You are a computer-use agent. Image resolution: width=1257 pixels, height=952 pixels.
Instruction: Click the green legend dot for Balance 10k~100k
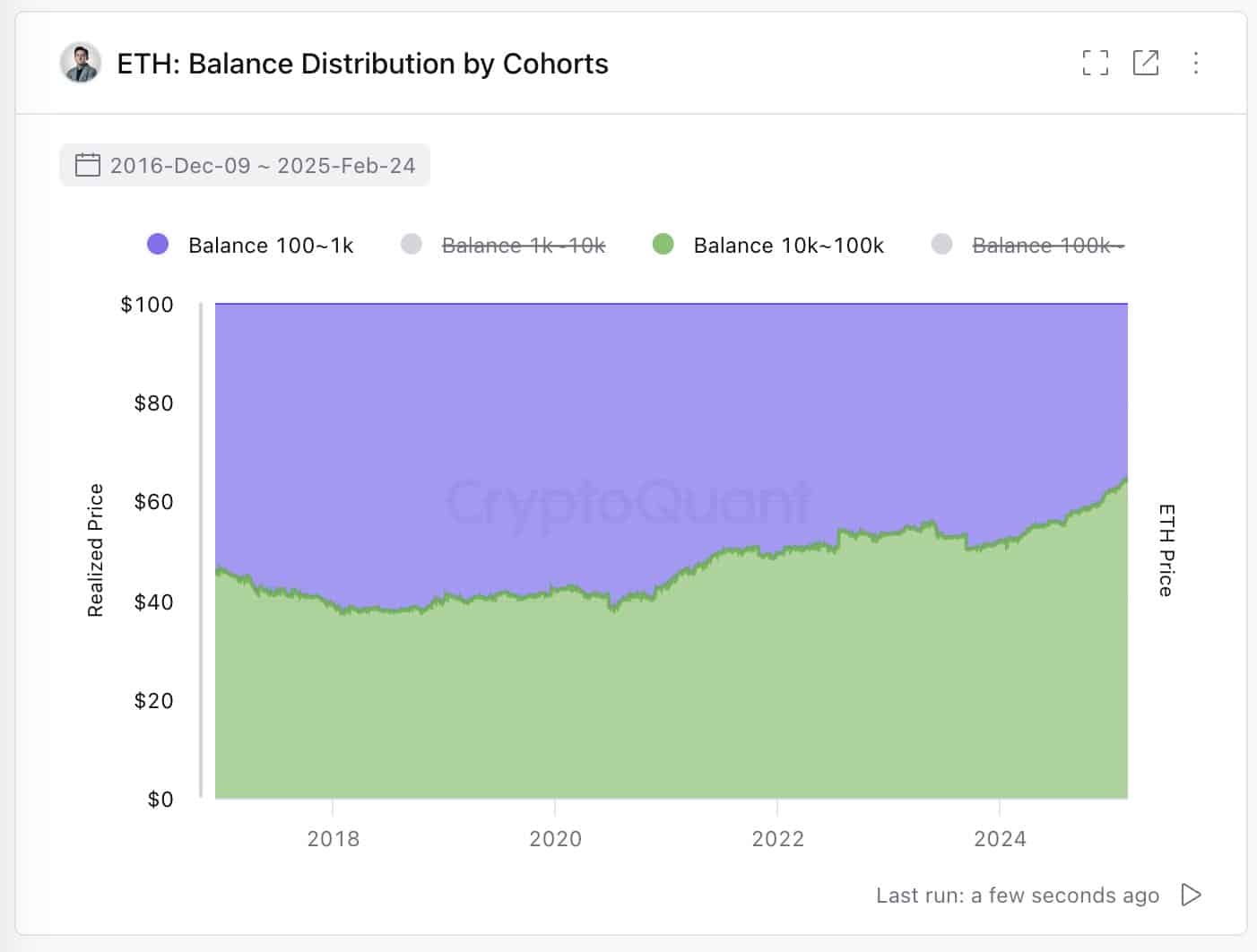coord(664,244)
